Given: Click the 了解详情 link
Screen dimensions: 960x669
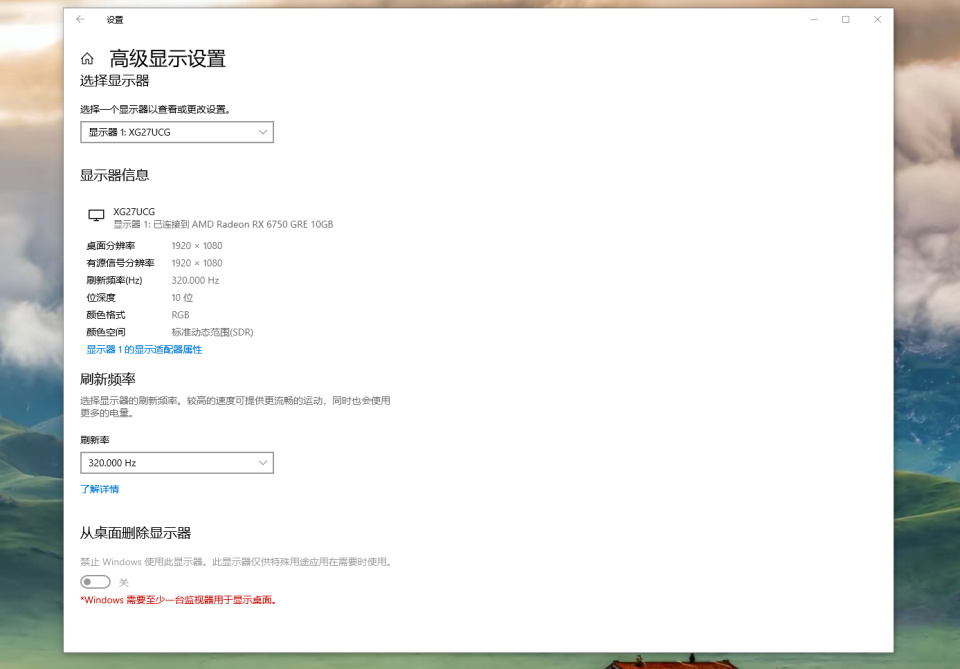Looking at the screenshot, I should coord(99,489).
